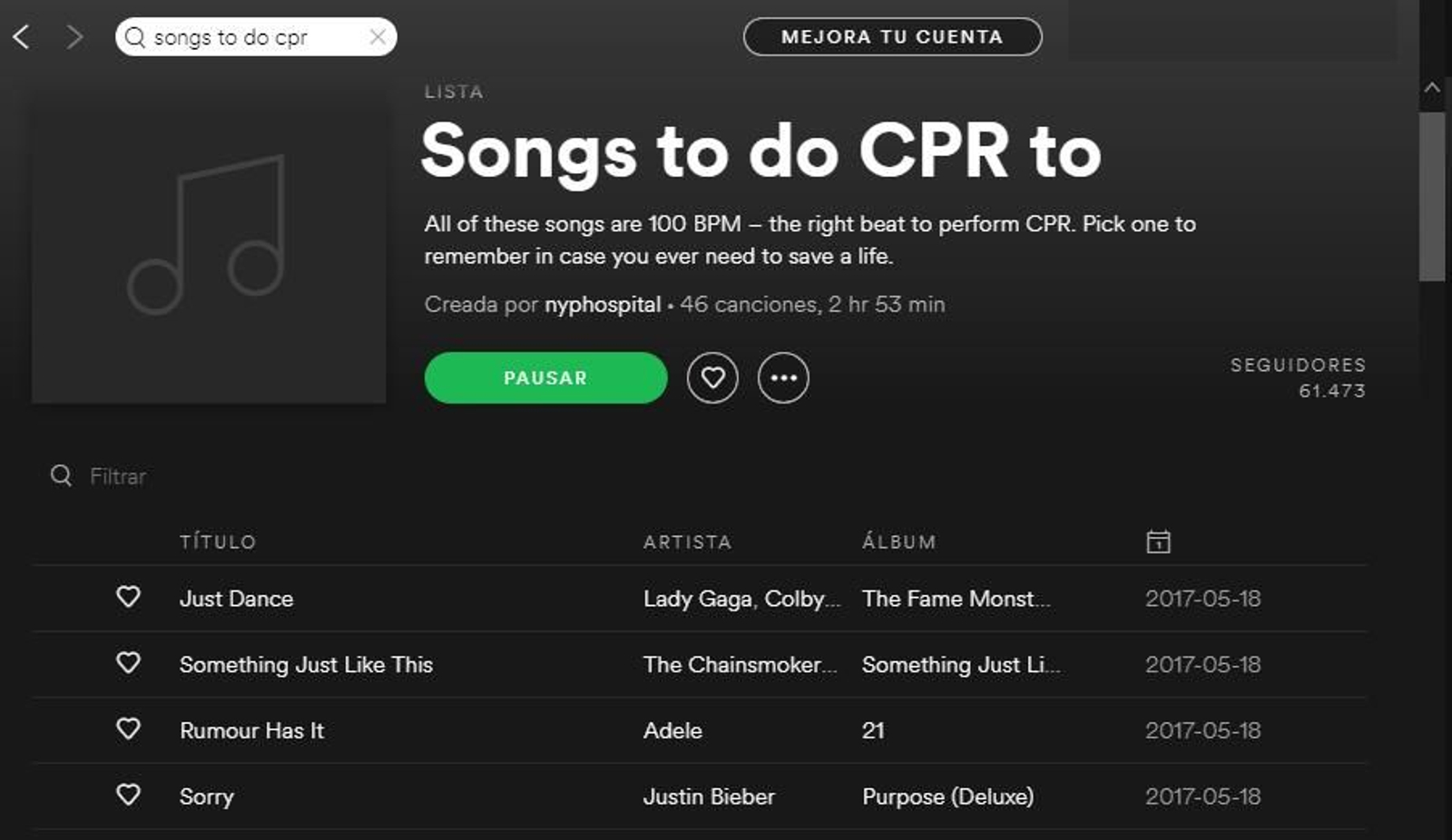Like the song Rumour Has It

(129, 730)
